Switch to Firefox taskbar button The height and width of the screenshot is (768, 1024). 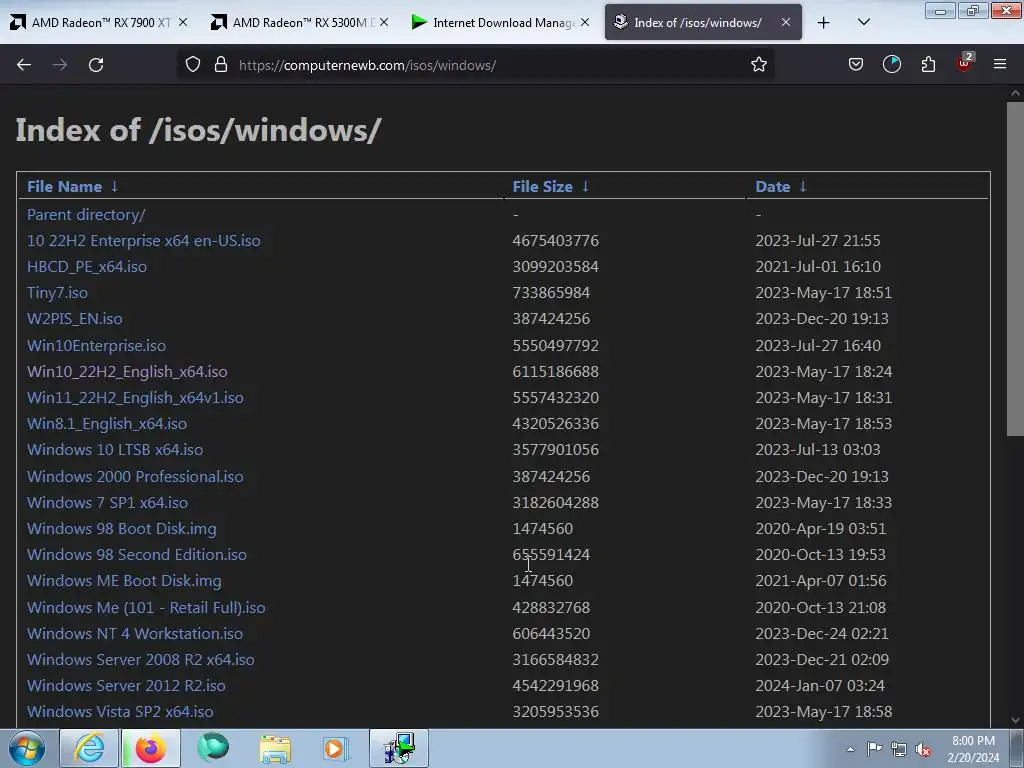[x=150, y=748]
